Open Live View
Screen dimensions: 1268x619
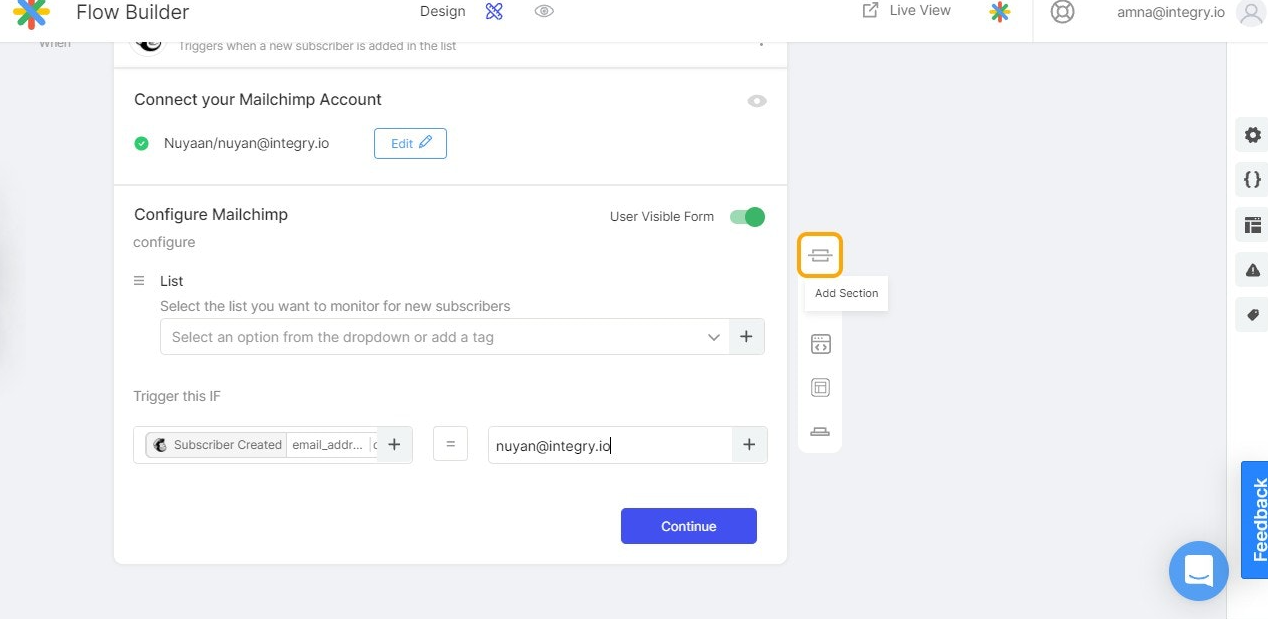click(x=920, y=10)
